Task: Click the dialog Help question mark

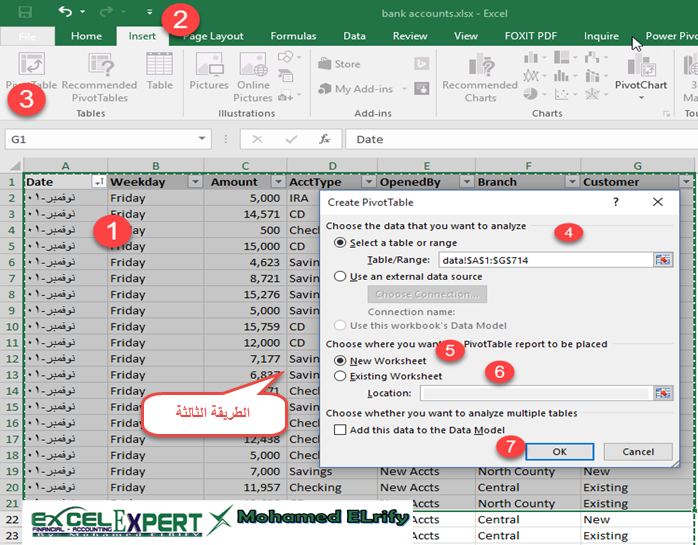Action: tap(616, 202)
